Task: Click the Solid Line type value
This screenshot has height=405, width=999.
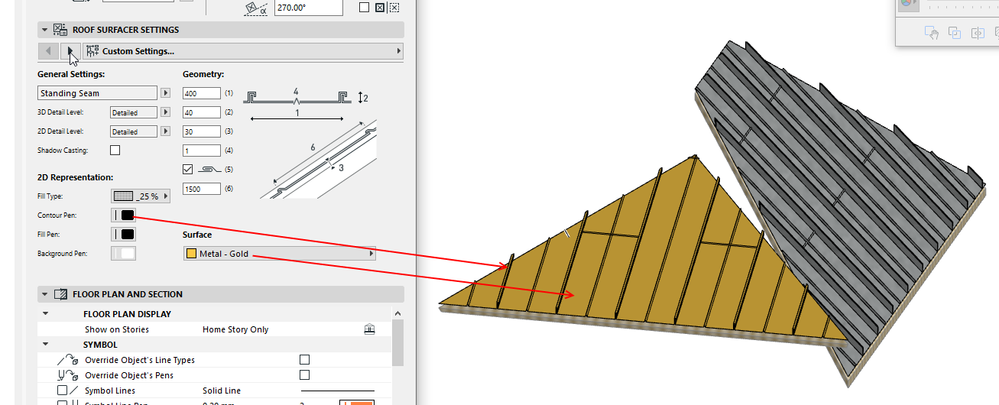Action: (221, 390)
